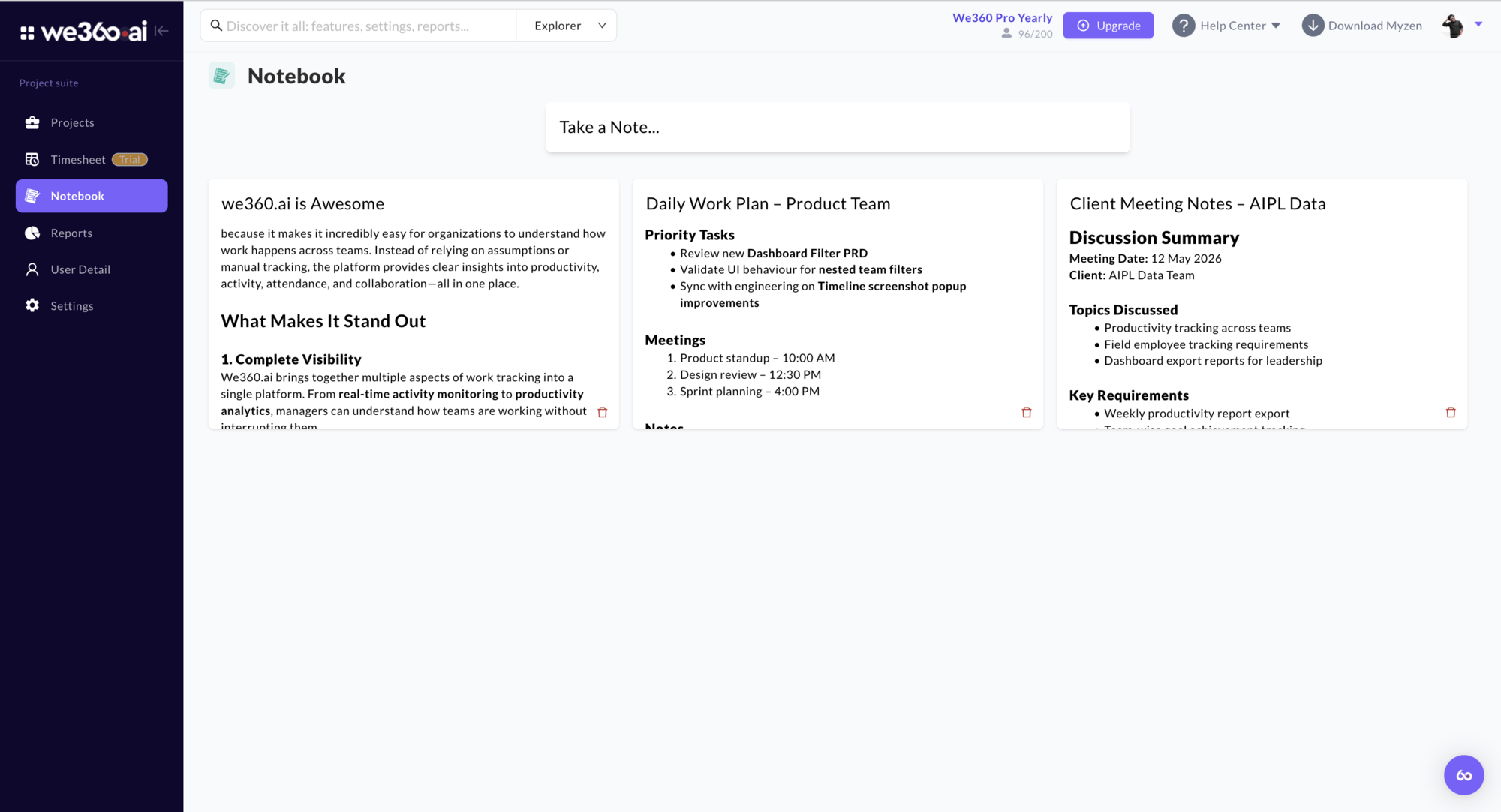
Task: Click 'Weekly productivity report export' bullet
Action: point(1197,414)
